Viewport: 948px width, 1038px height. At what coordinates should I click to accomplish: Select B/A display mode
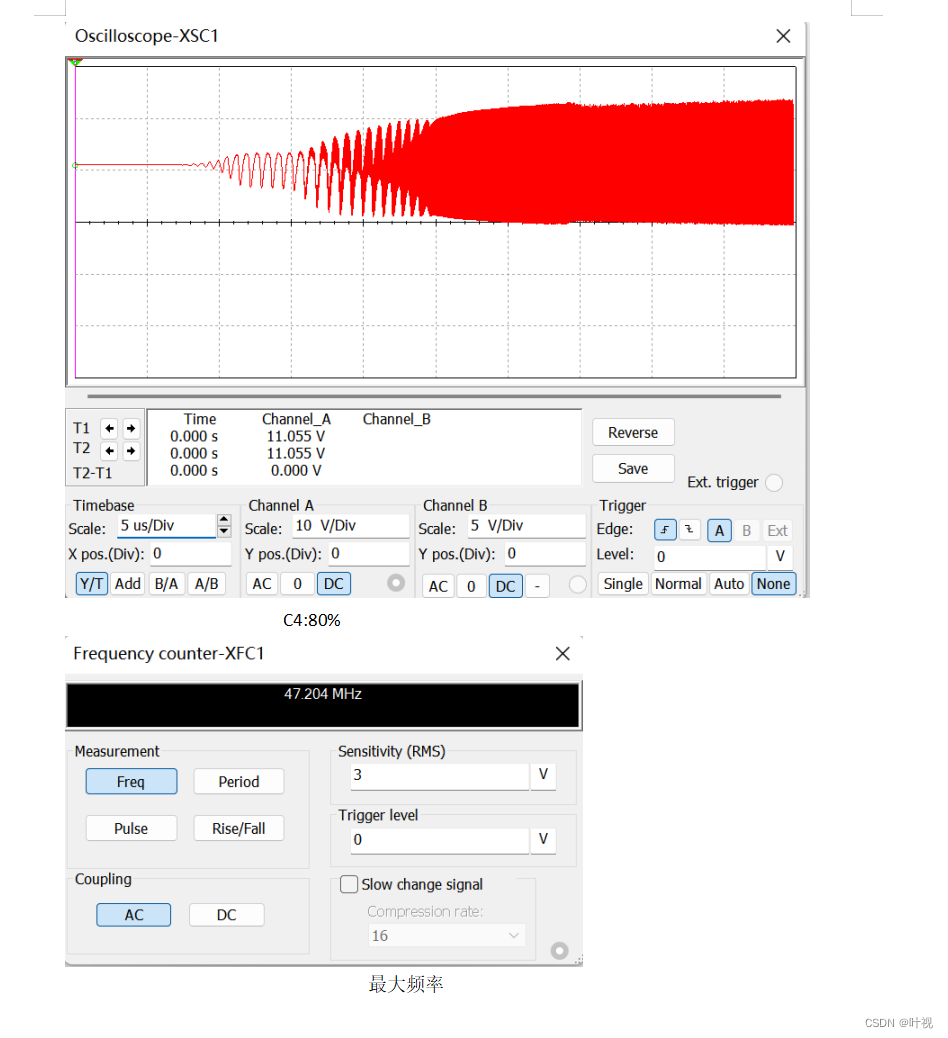(166, 584)
